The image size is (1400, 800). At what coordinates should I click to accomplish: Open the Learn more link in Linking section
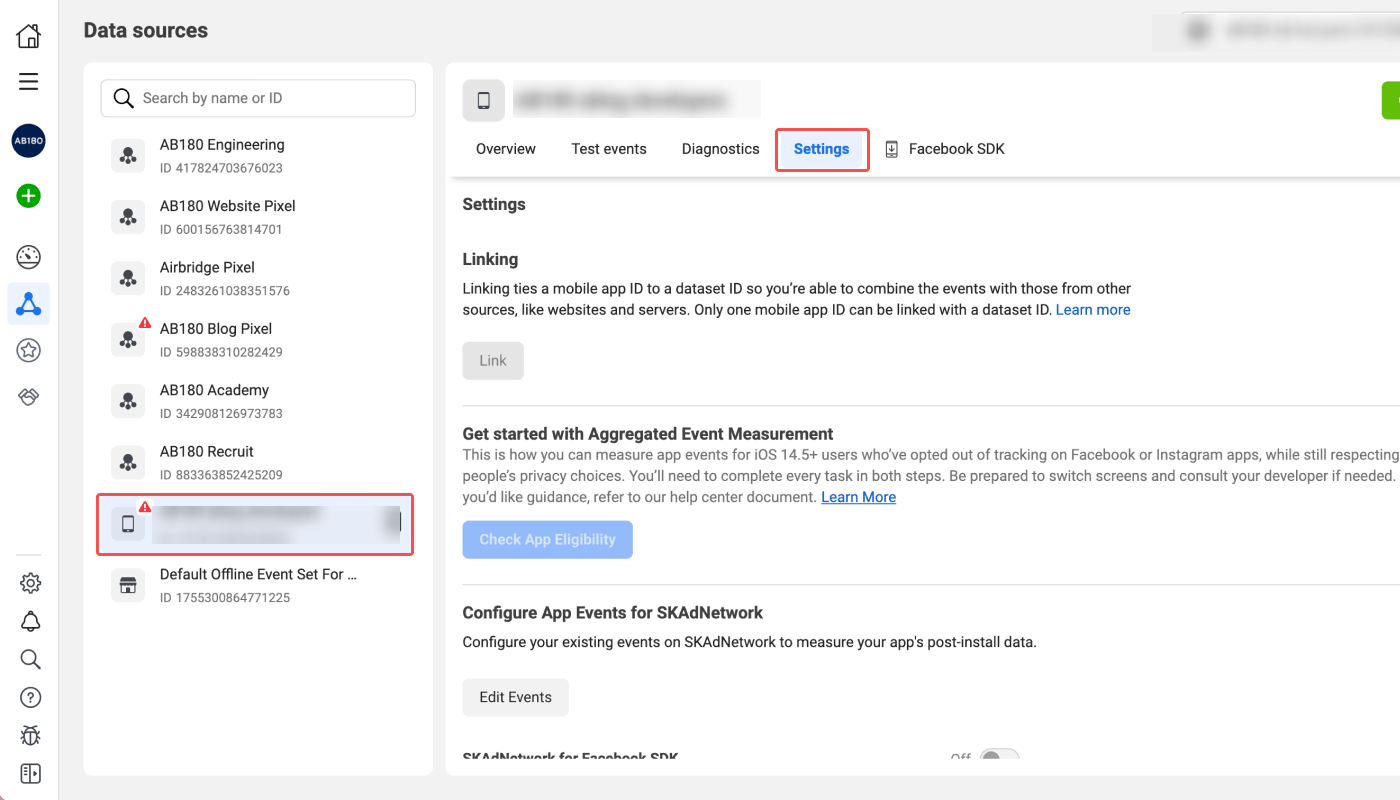1093,310
